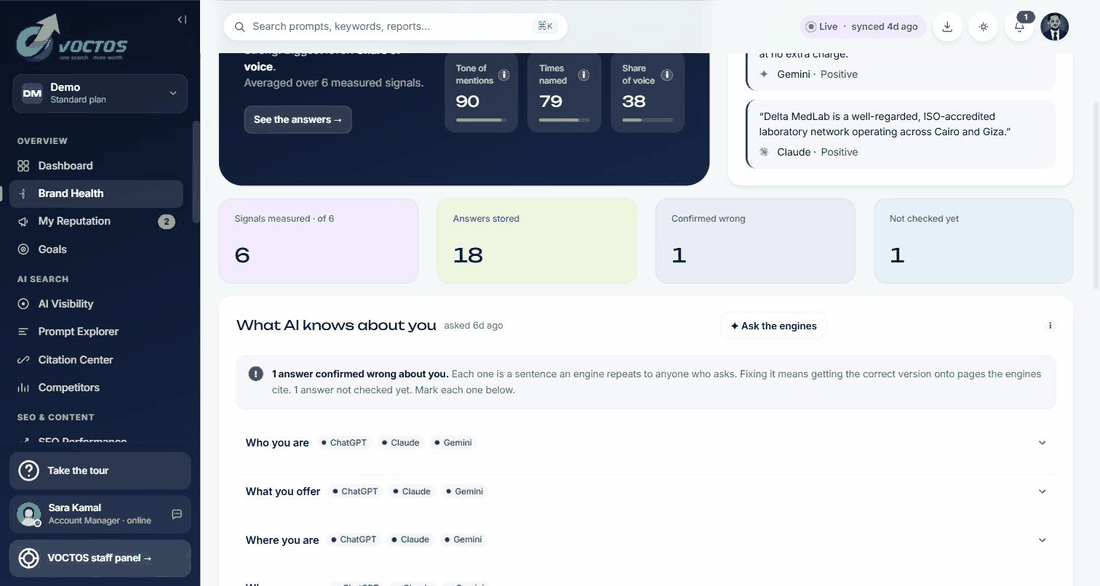Click the ChatGPT tag in What you offer
The width and height of the screenshot is (1100, 586).
(355, 491)
